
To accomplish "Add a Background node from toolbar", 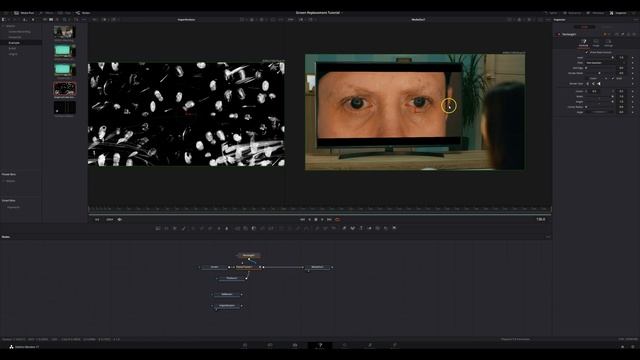I will [158, 228].
